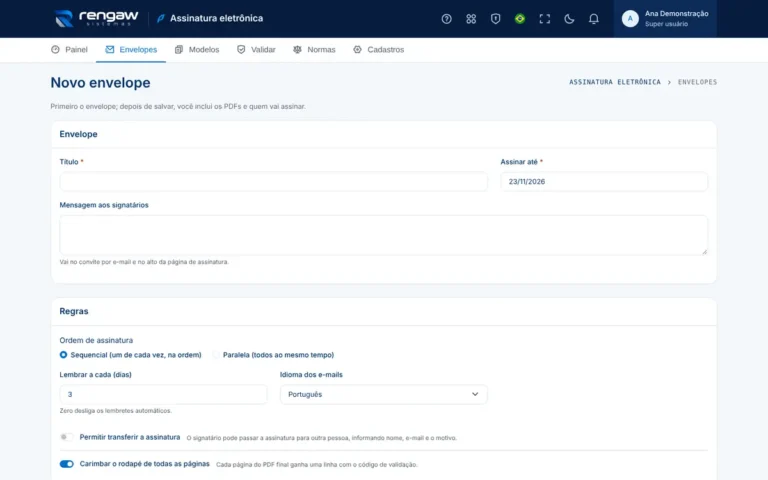Disable Carimbar o rodapé toggle

66,464
